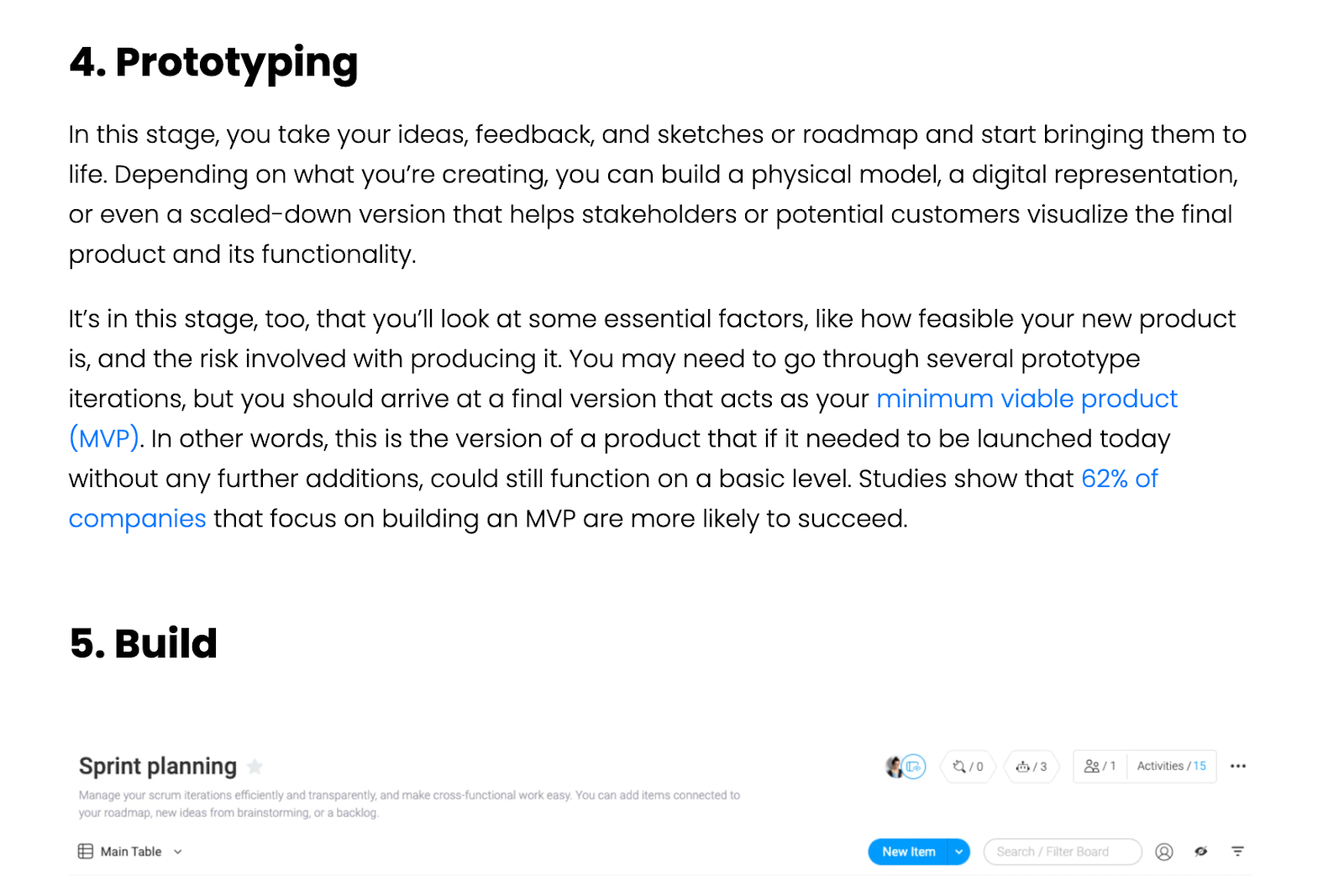The height and width of the screenshot is (896, 1344).
Task: Toggle the hidden columns eye icon
Action: click(1201, 851)
